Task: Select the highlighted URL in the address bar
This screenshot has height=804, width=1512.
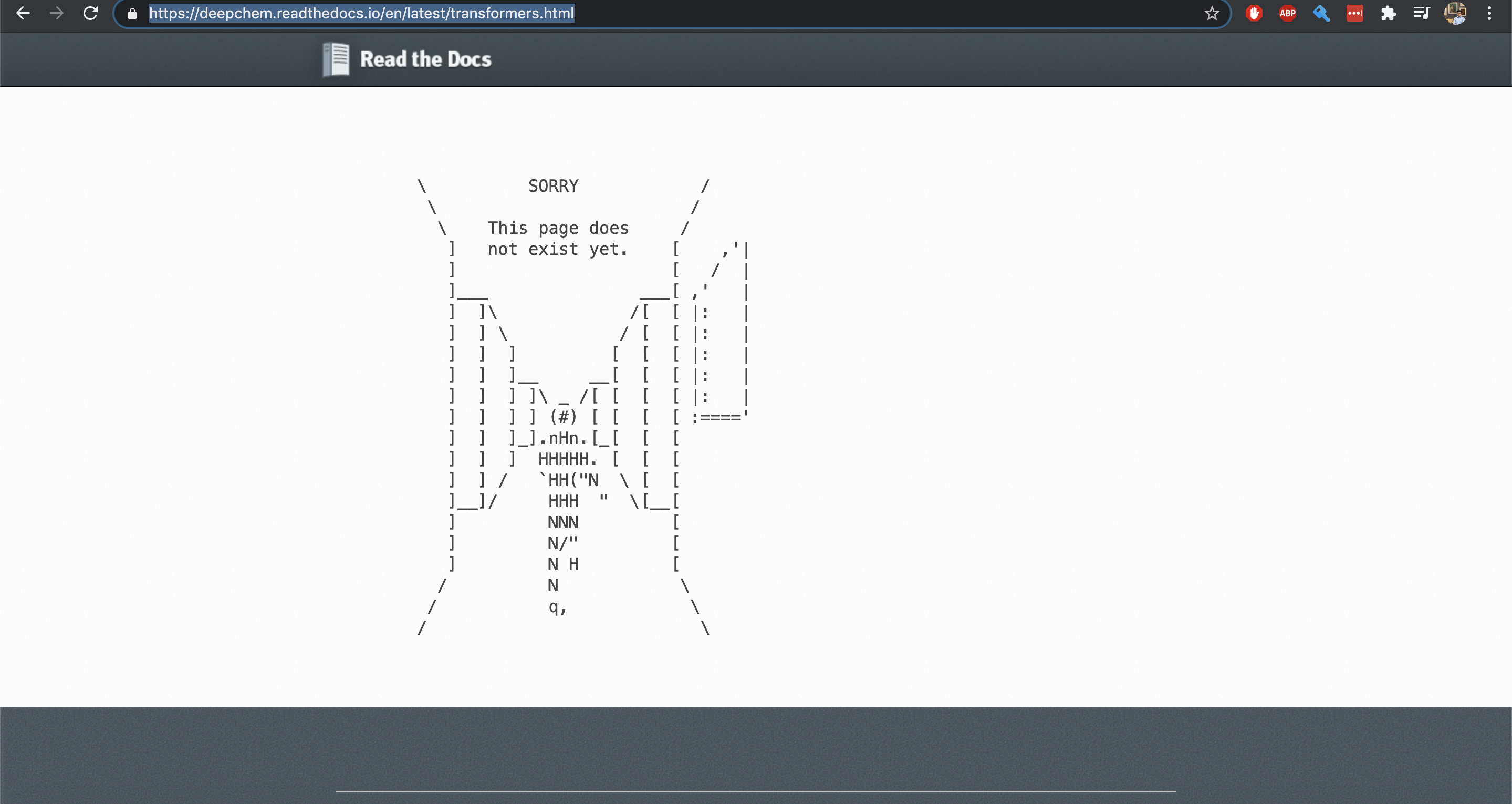Action: click(361, 13)
